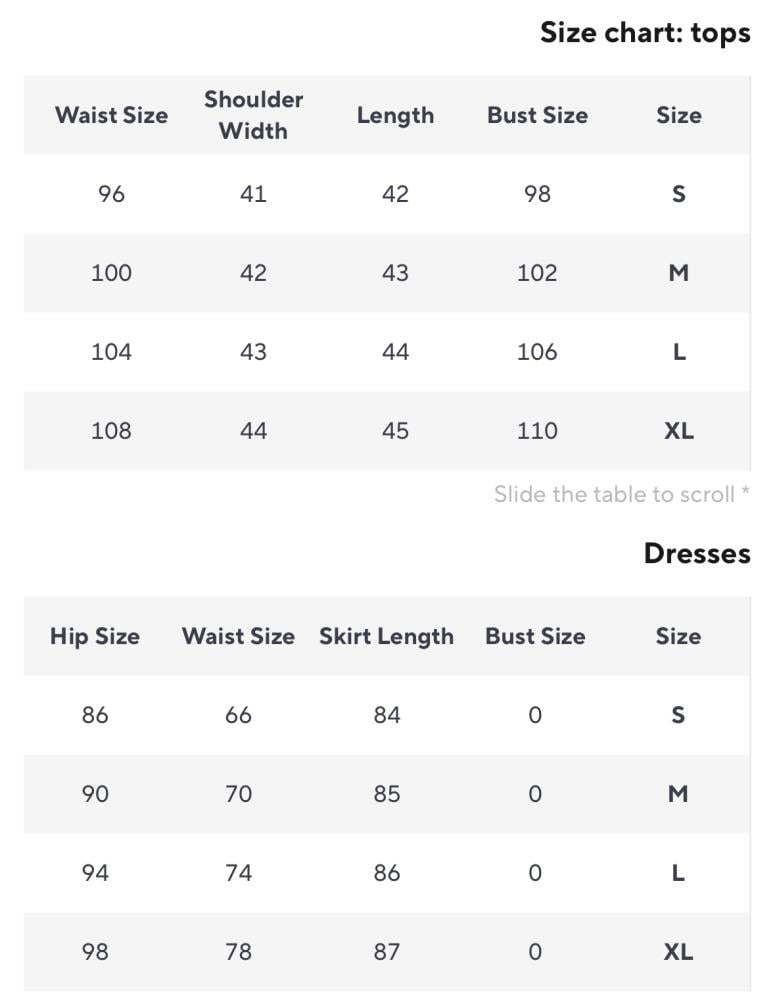This screenshot has height=1000, width=775.
Task: Click the 87 skirt length value
Action: 387,952
